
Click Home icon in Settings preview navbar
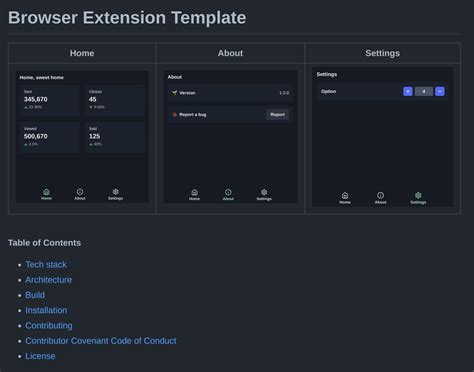(345, 195)
